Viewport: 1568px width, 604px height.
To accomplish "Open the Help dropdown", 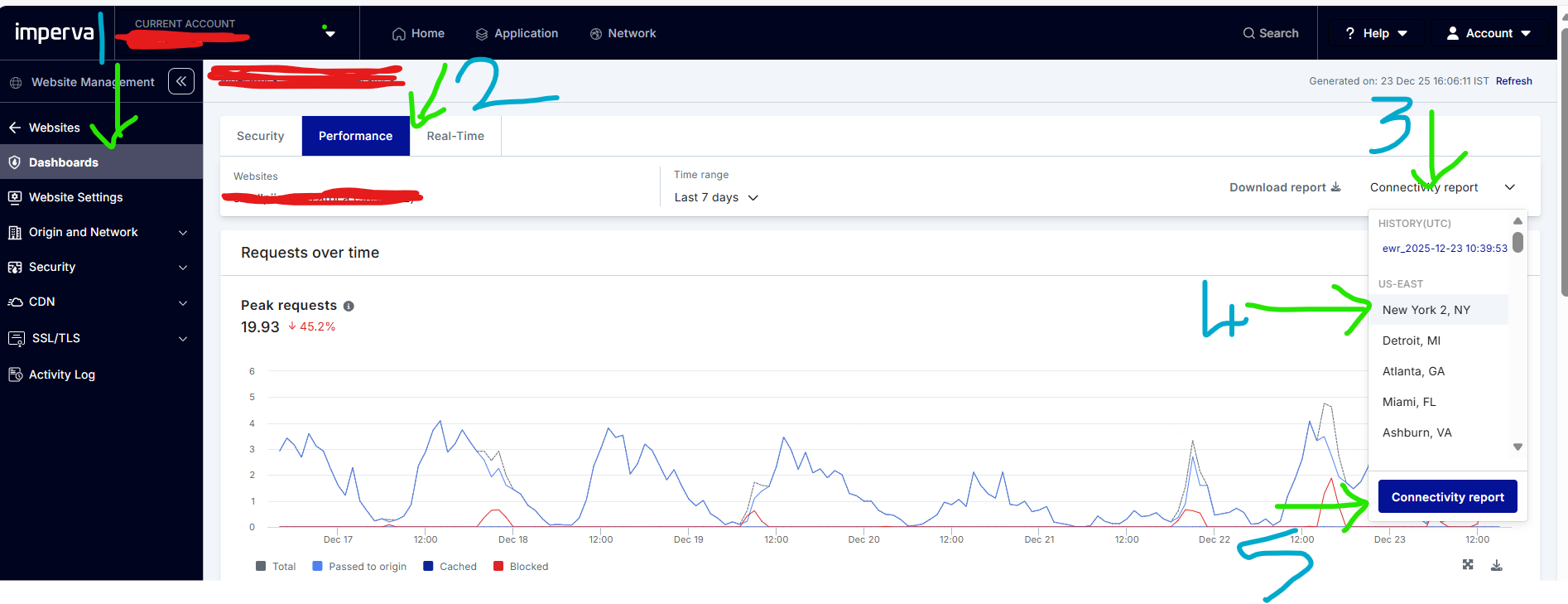I will pos(1376,33).
